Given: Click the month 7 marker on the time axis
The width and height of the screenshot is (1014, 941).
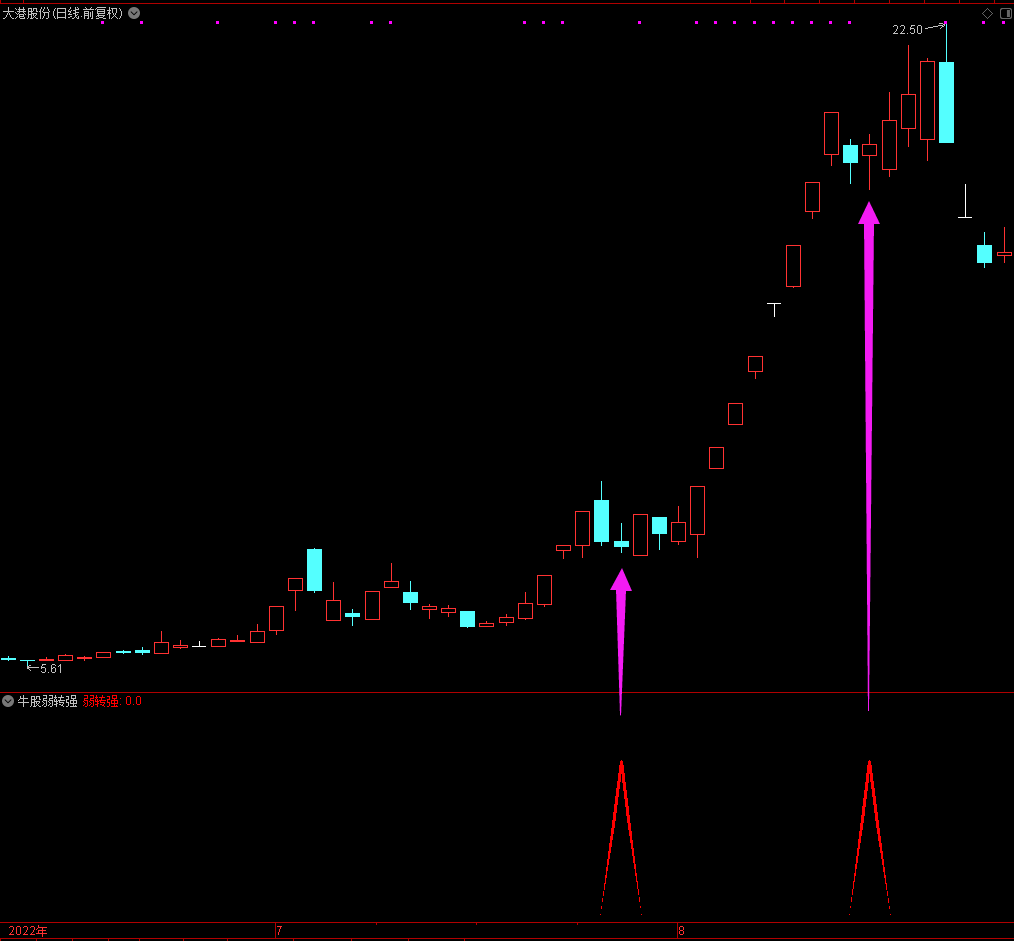Looking at the screenshot, I should (279, 931).
